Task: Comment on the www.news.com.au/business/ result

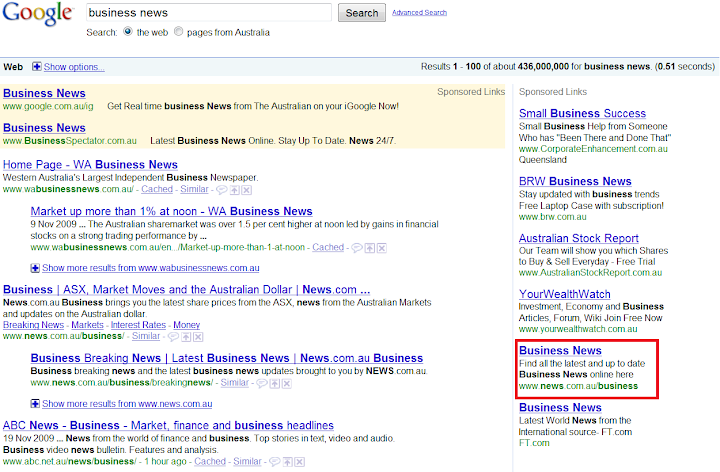Action: [x=173, y=337]
